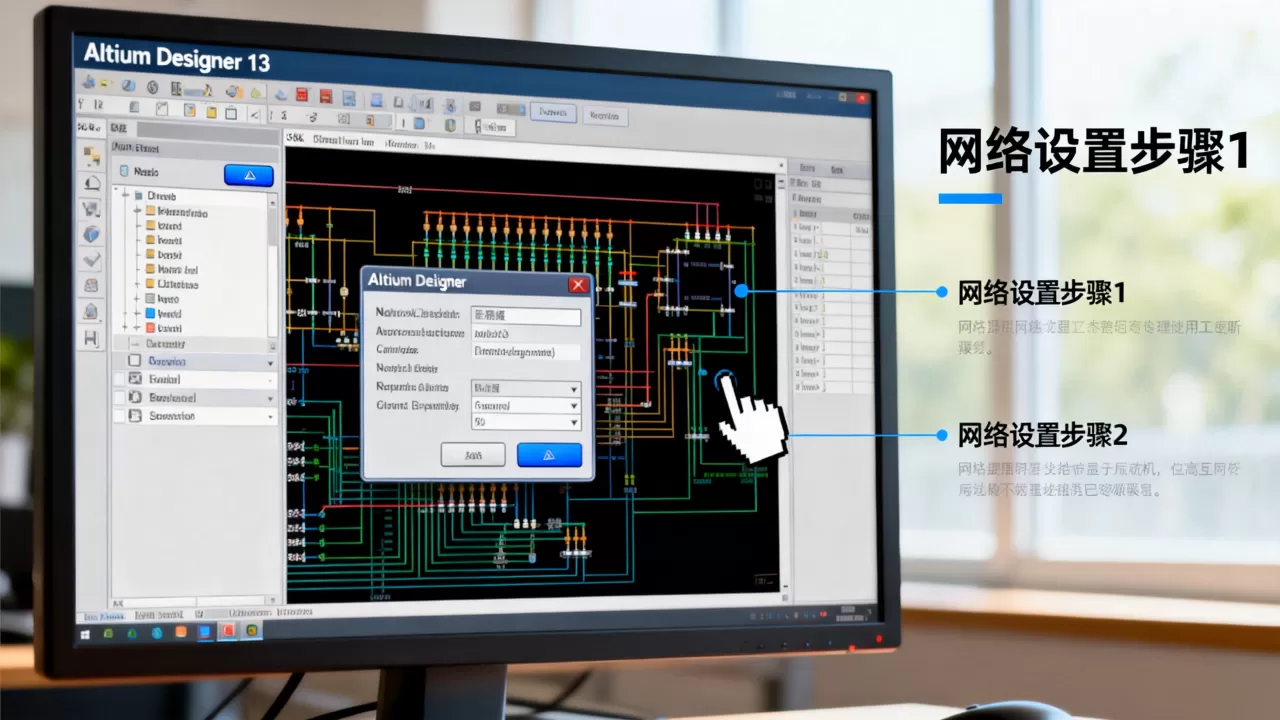This screenshot has height=720, width=1280.
Task: Click the H-shaped save icon in left sidebar
Action: click(x=91, y=337)
